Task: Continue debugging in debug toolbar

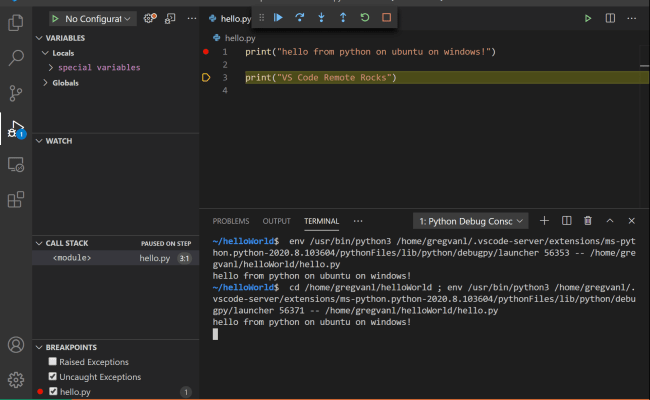Action: click(278, 17)
